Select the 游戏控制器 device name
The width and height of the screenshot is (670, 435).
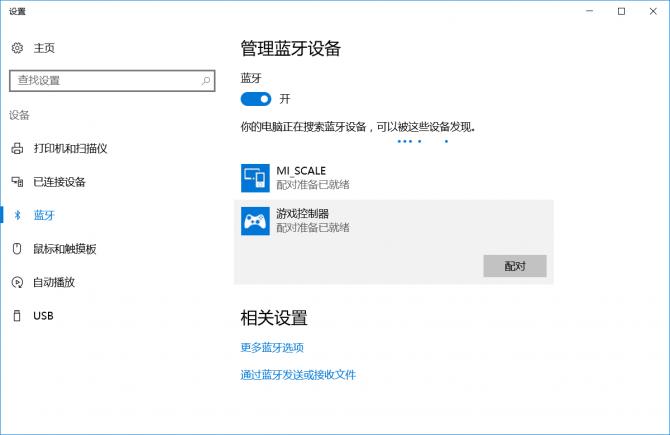click(303, 214)
